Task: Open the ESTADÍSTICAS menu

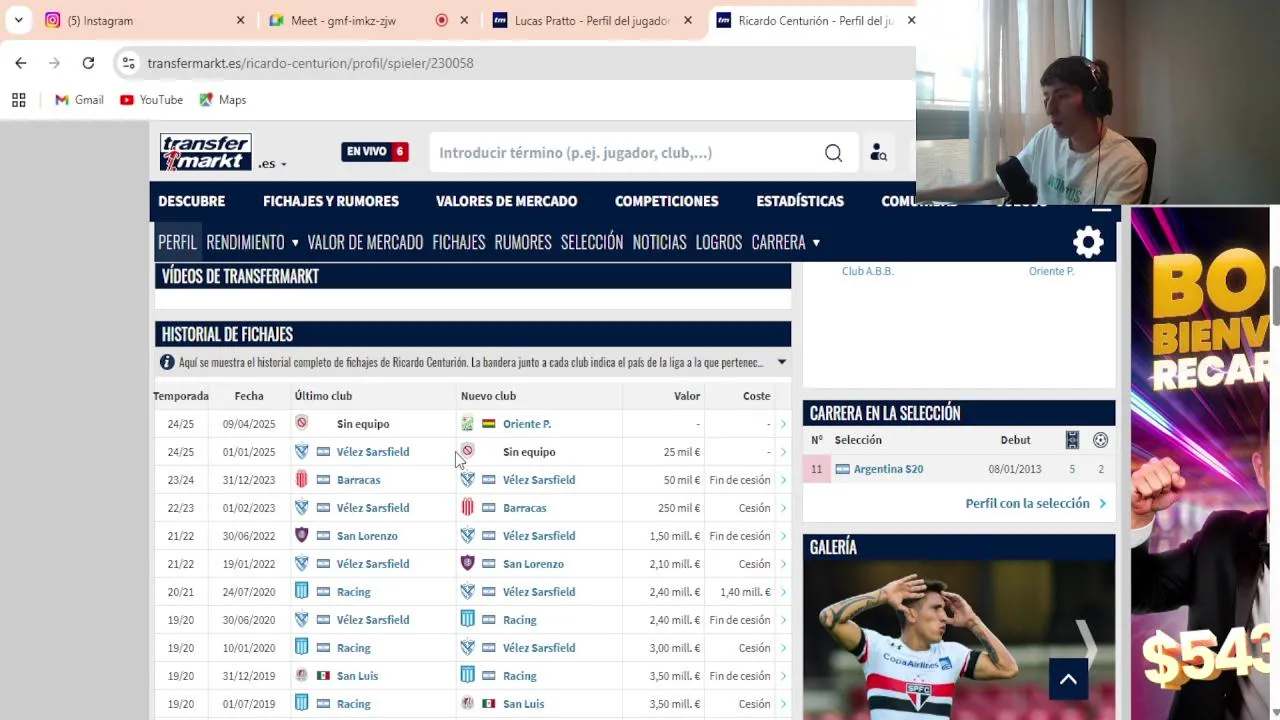Action: coord(800,201)
